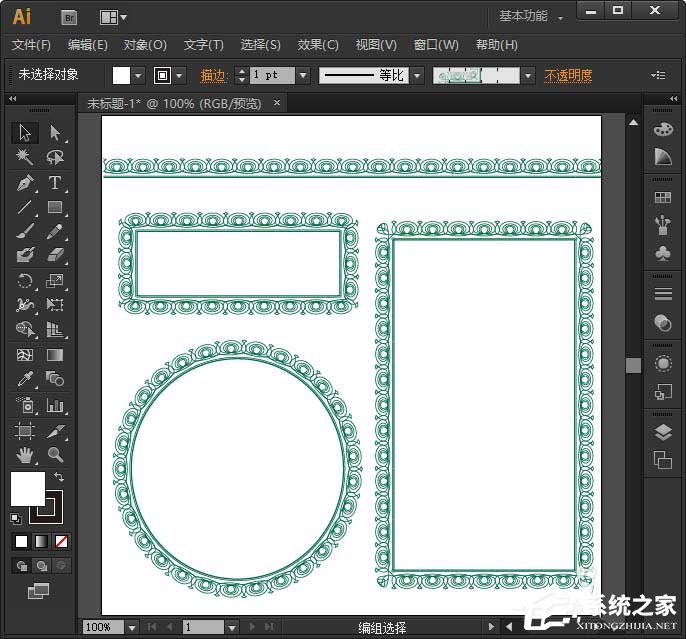686x639 pixels.
Task: Click the 不透明度 opacity link
Action: 568,75
